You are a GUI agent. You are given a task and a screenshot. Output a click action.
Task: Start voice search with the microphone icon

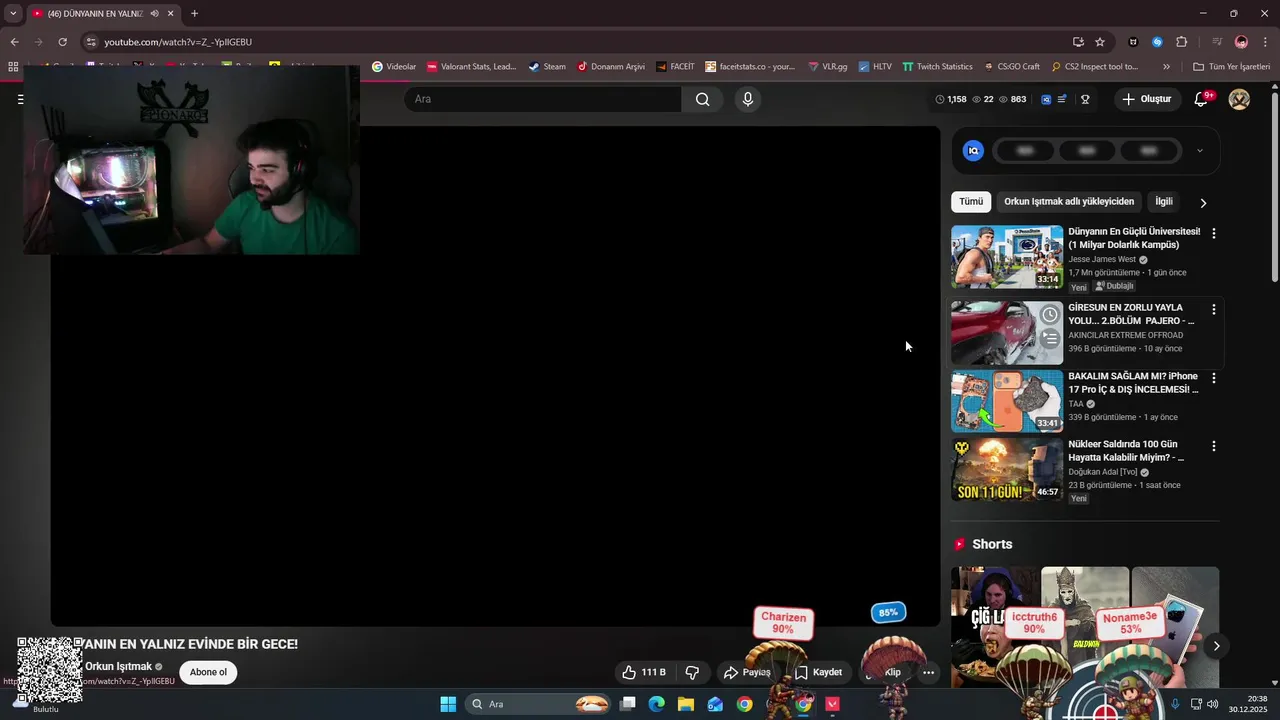click(747, 99)
